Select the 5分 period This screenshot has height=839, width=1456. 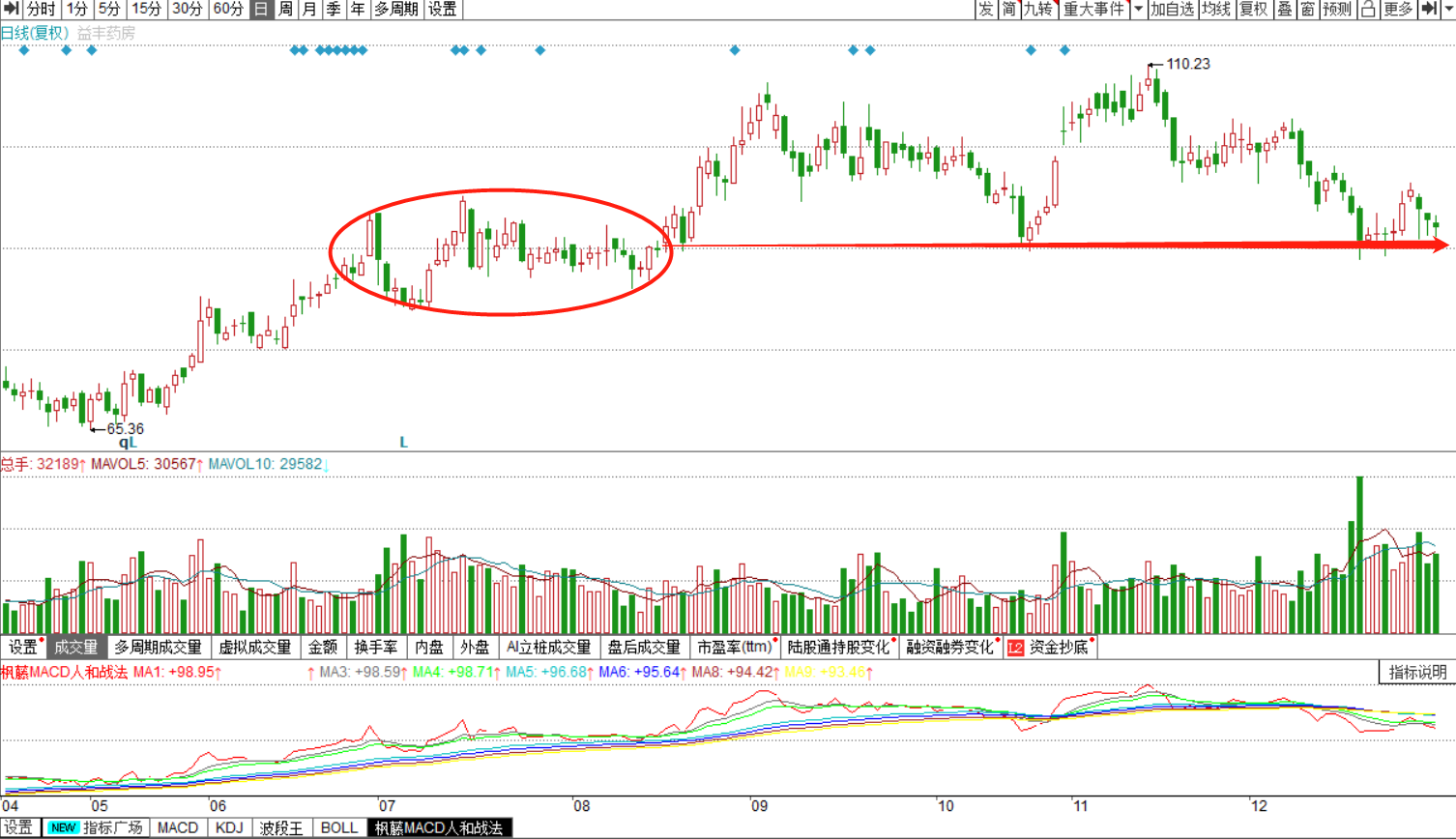pyautogui.click(x=109, y=9)
